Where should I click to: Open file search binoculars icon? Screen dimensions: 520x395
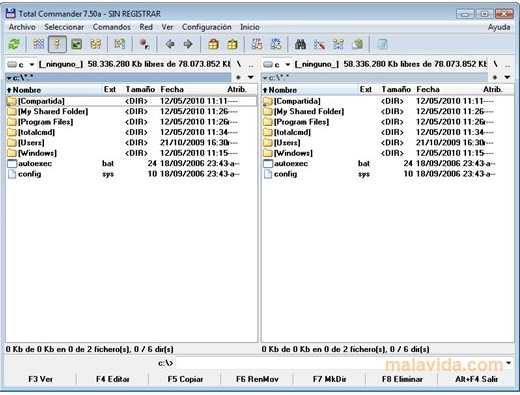(300, 44)
